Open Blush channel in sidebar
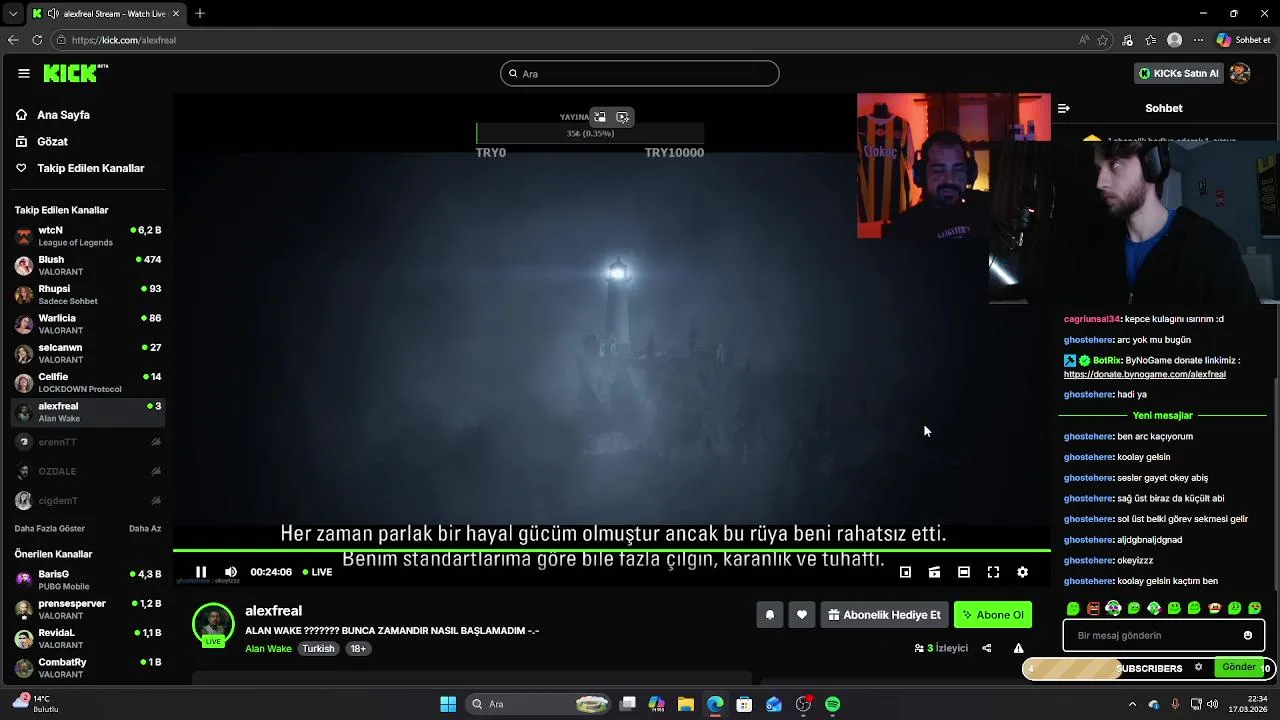Viewport: 1280px width, 720px height. pos(88,265)
